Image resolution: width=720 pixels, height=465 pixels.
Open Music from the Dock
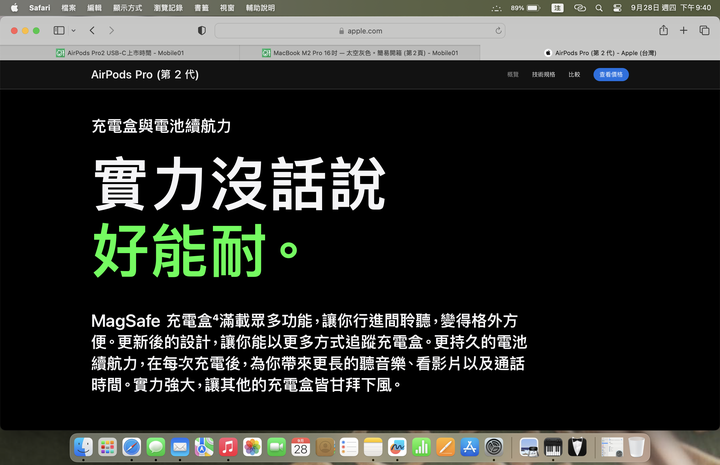click(228, 447)
